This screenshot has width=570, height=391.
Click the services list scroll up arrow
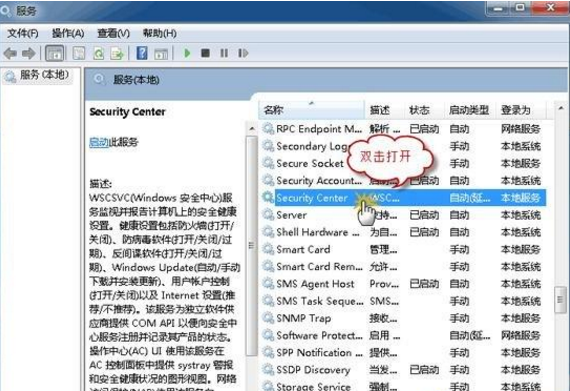click(560, 108)
